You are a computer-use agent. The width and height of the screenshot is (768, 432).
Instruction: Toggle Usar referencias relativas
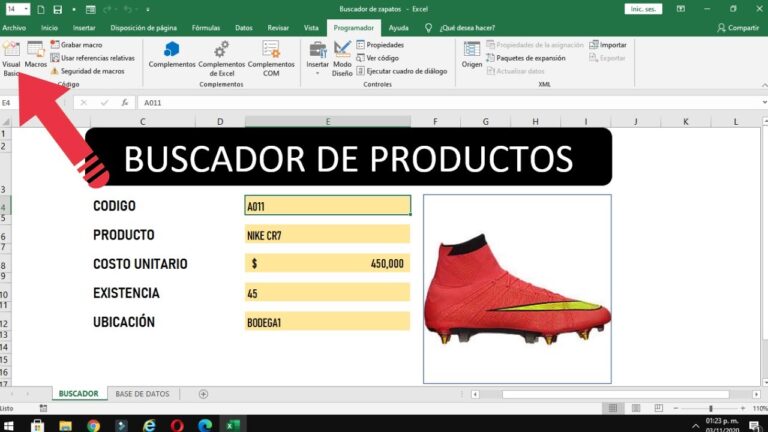coord(93,58)
